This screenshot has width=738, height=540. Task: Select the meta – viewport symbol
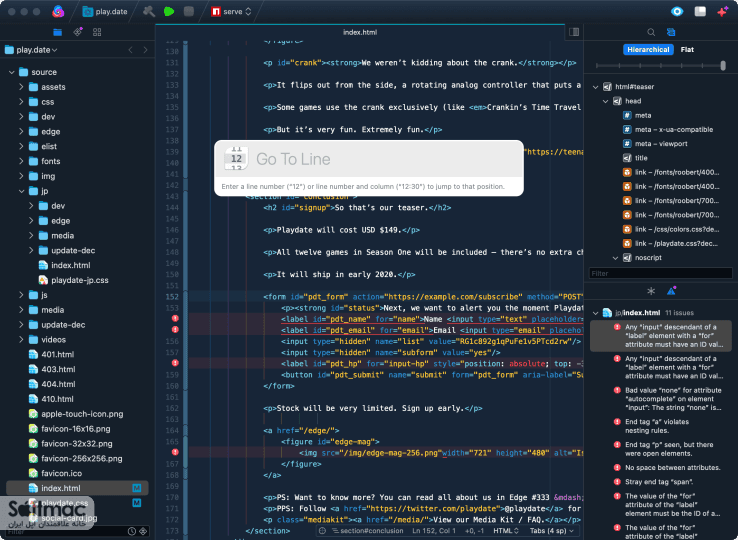tap(655, 144)
